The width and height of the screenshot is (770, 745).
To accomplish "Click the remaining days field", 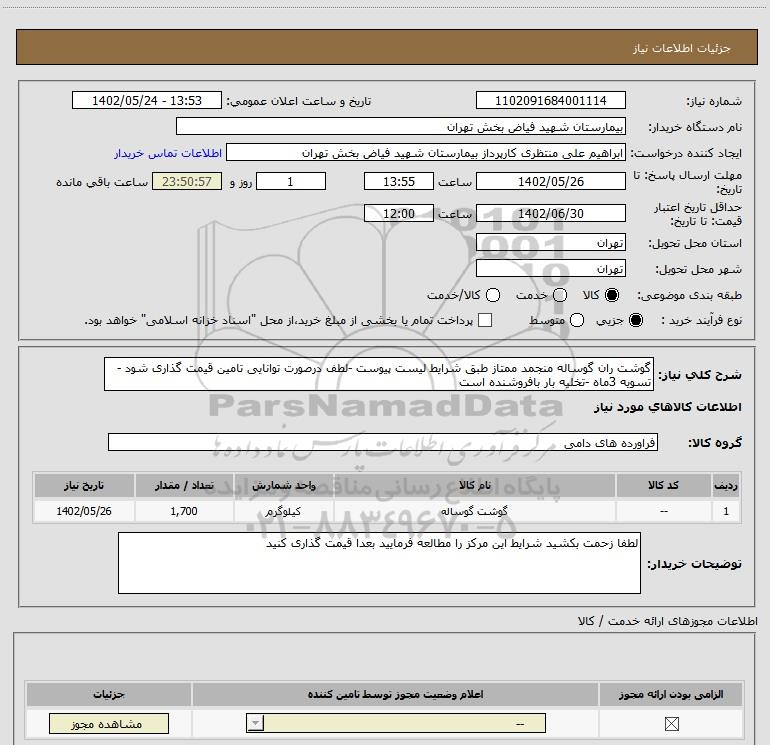I will [x=291, y=181].
